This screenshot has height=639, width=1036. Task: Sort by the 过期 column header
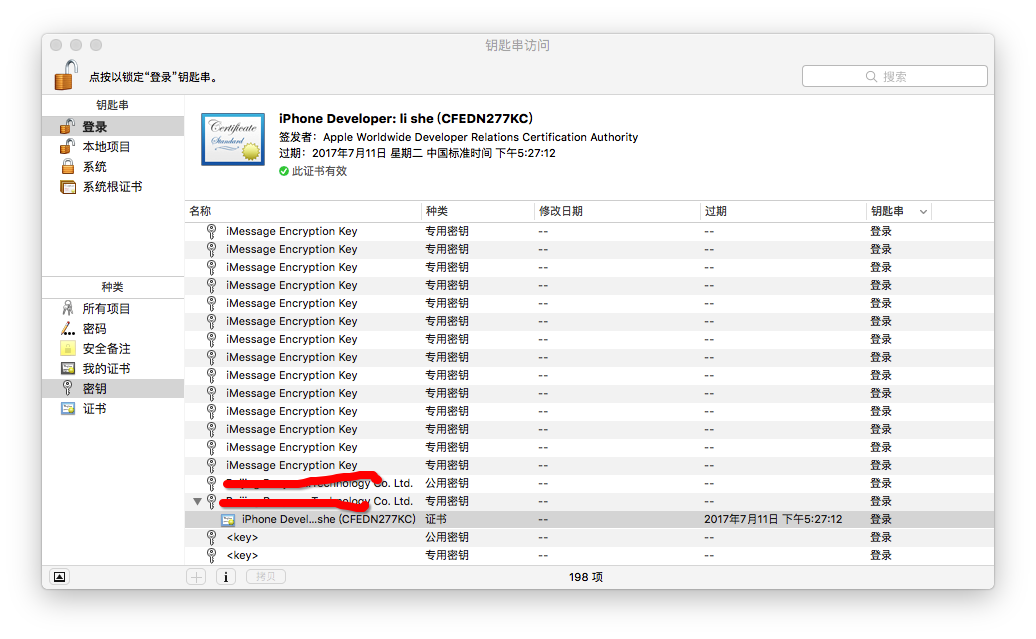click(782, 211)
